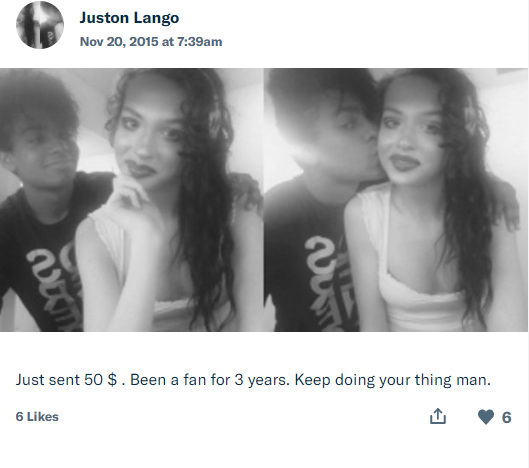Click the share upload icon
The width and height of the screenshot is (529, 468).
tap(438, 416)
